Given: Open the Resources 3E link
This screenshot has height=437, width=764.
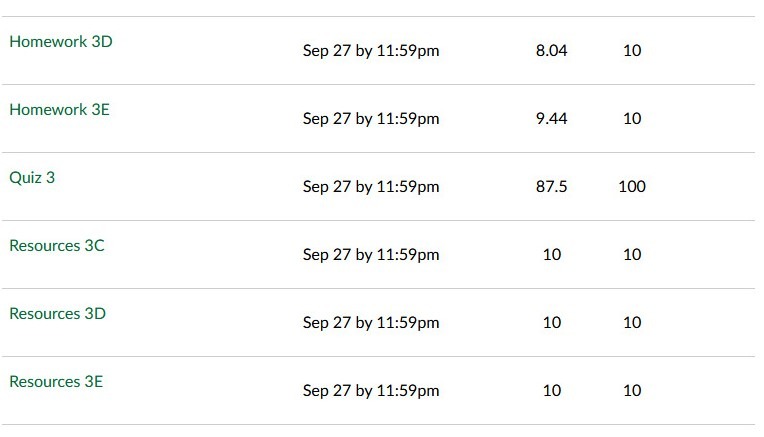Looking at the screenshot, I should 56,382.
